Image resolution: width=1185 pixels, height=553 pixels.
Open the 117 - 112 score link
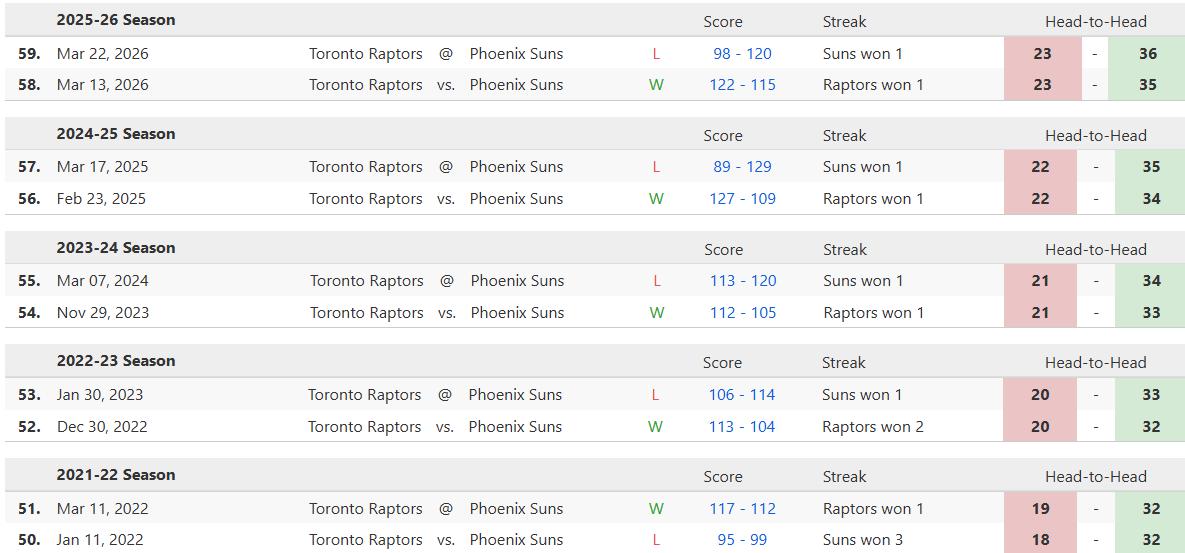(x=742, y=509)
